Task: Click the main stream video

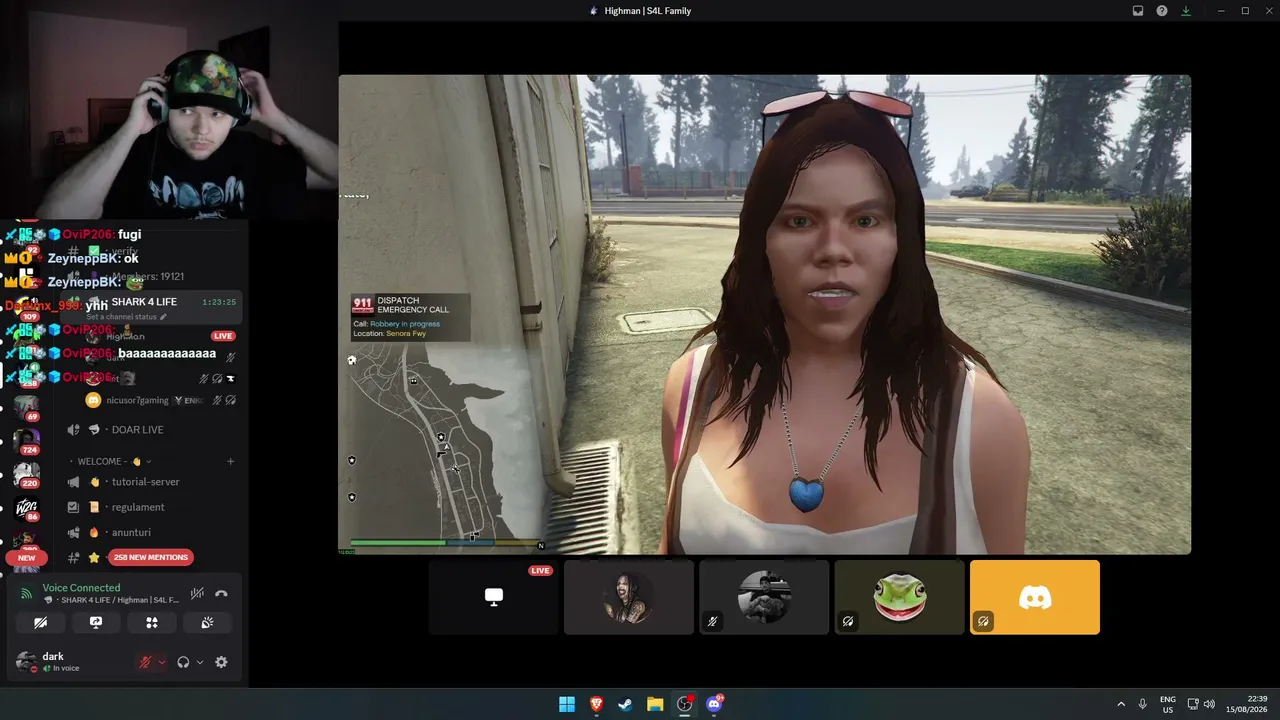Action: [764, 314]
